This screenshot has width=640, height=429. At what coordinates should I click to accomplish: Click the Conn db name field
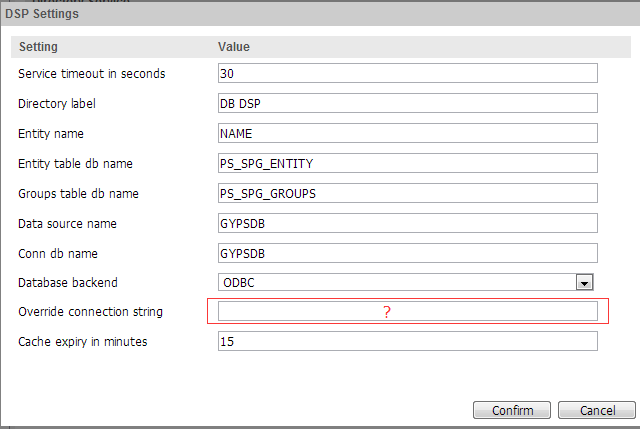click(407, 253)
